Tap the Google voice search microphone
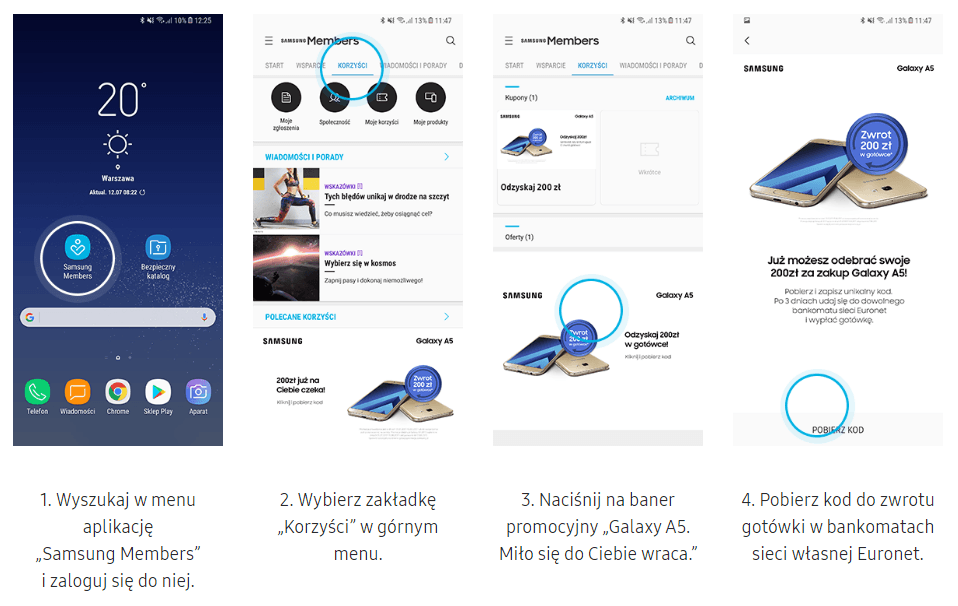Screen dimensions: 958x606 click(x=204, y=317)
